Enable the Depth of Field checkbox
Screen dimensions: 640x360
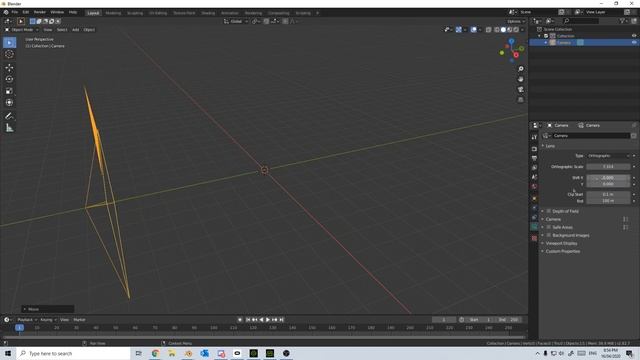549,211
